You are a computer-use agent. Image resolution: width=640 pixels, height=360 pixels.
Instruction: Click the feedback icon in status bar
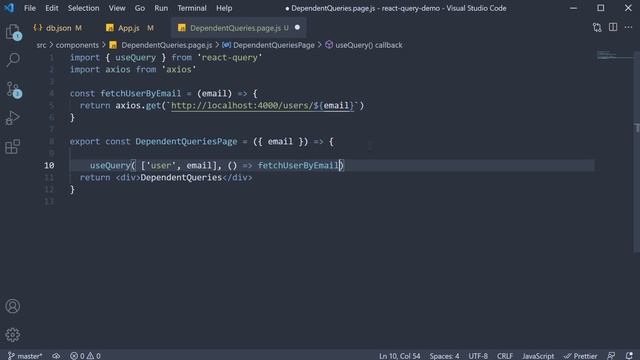[611, 356]
